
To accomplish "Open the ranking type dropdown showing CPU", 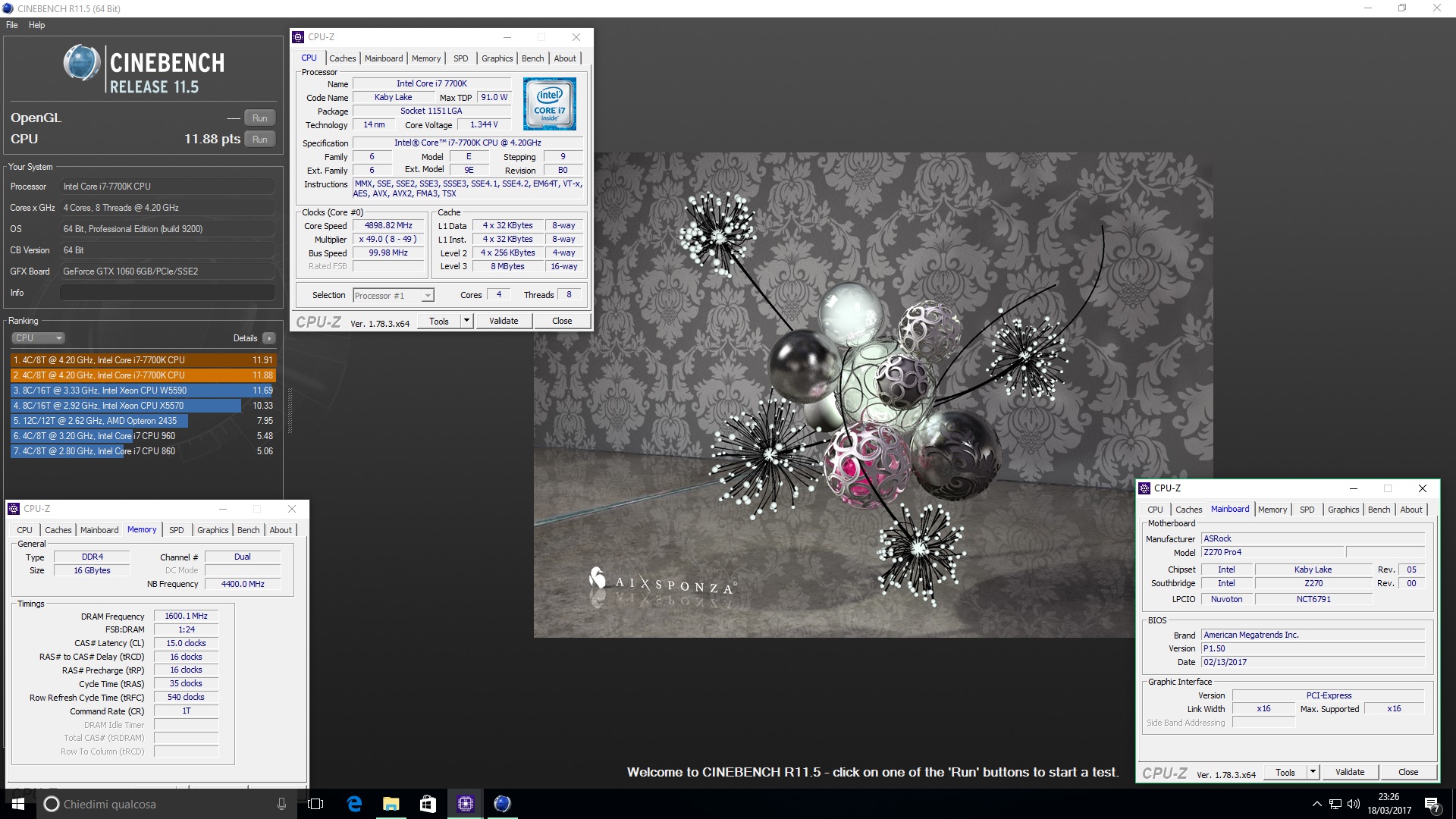I will pos(38,338).
